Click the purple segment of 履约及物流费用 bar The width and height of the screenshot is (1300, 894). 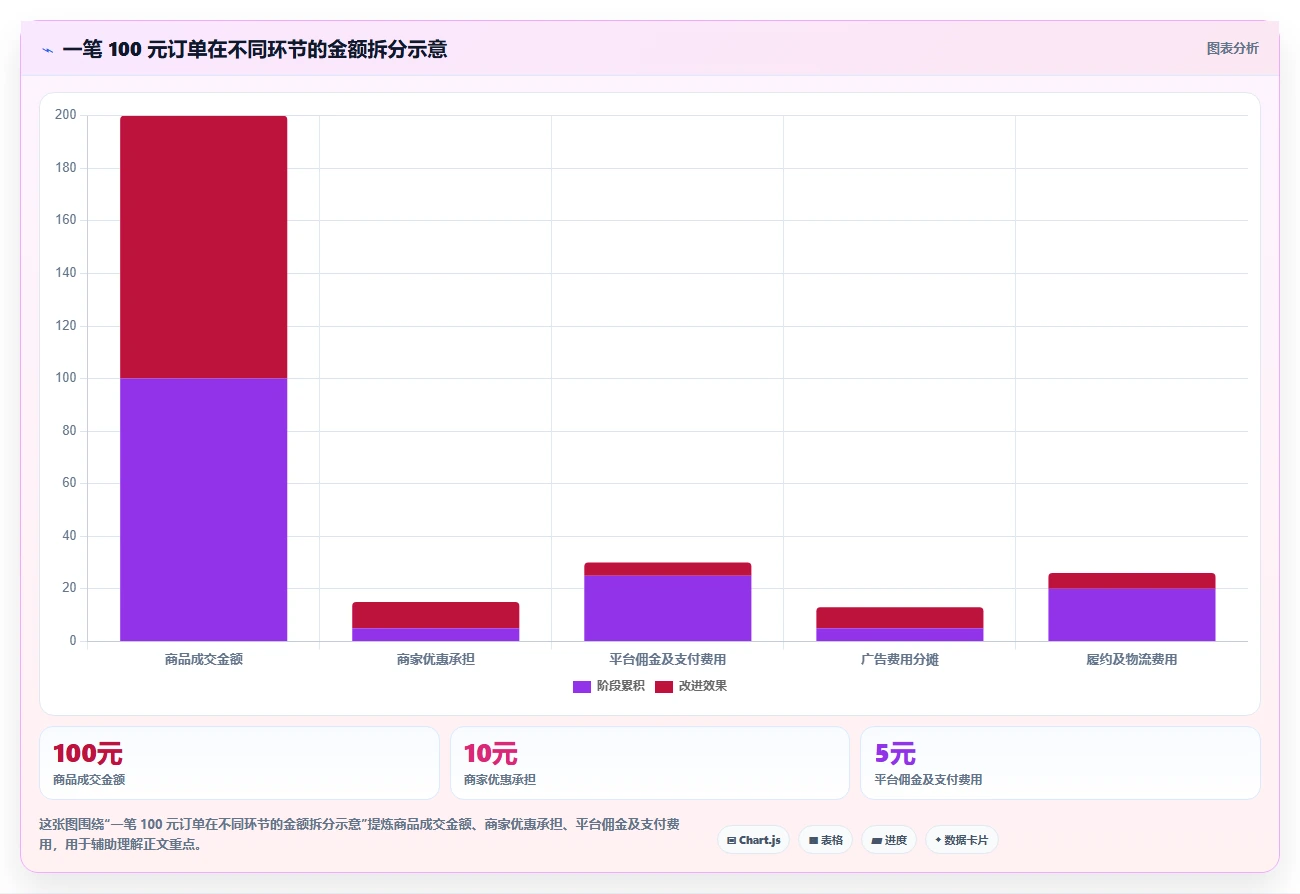pos(1132,614)
